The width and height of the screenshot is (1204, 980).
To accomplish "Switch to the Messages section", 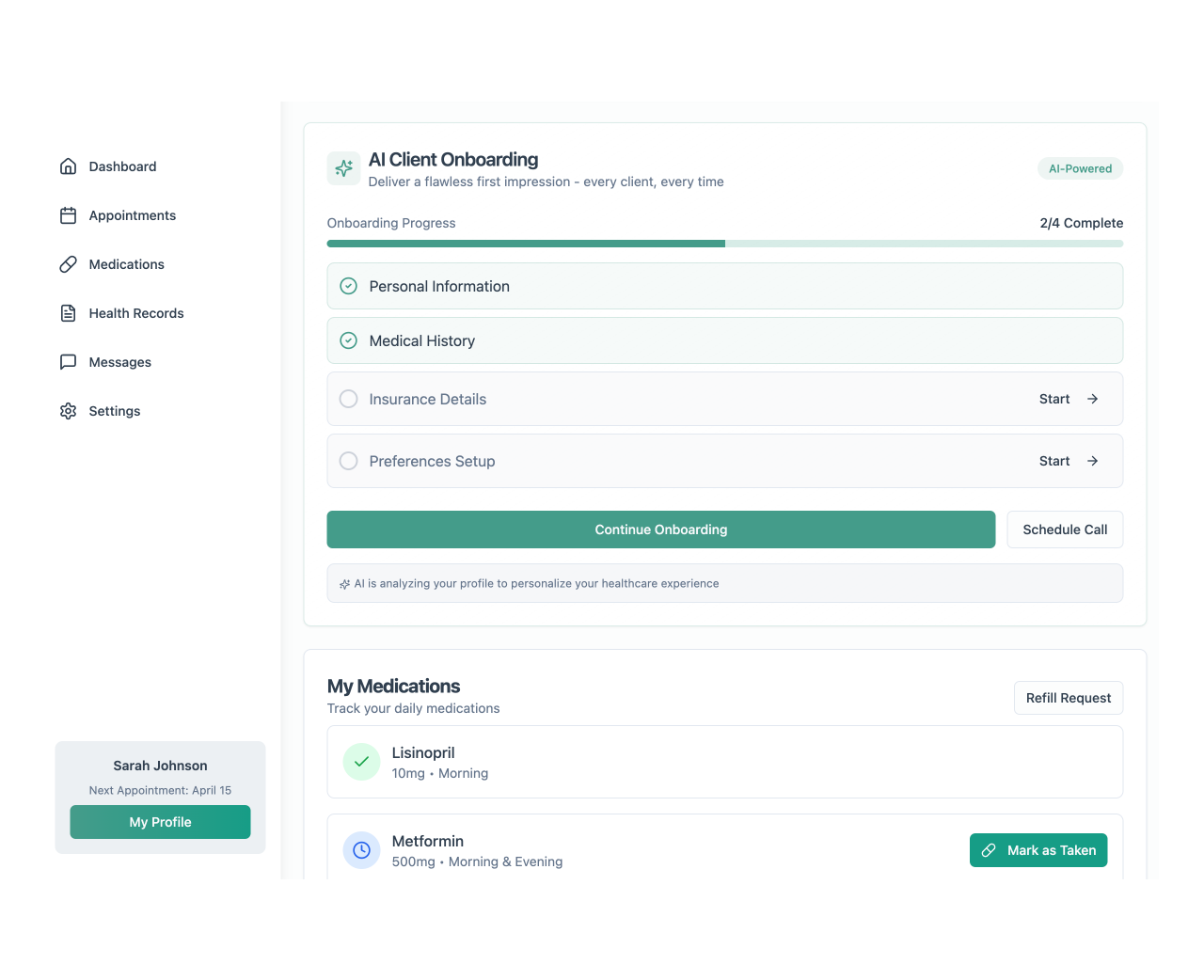I will pyautogui.click(x=119, y=361).
